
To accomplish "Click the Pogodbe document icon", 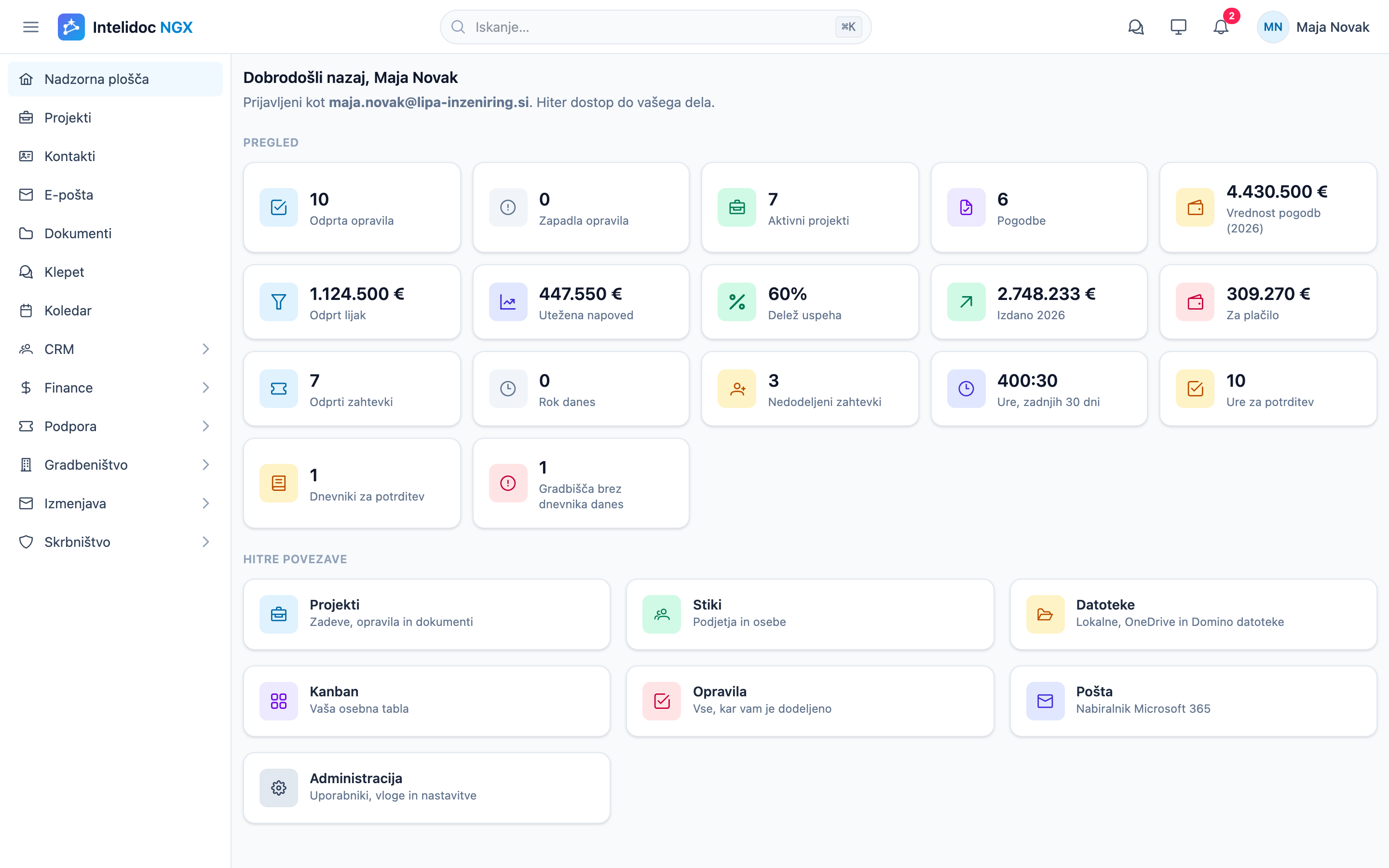I will [x=966, y=207].
